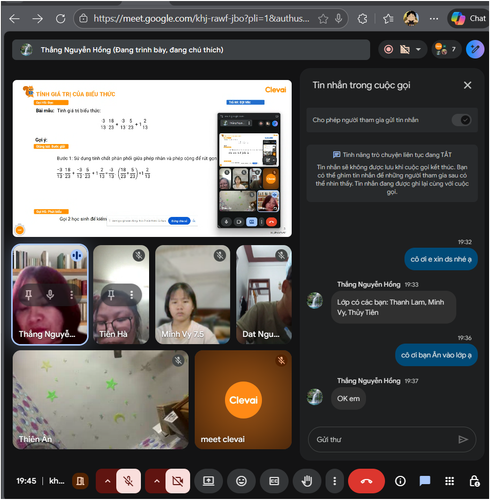Screen dimensions: 490x500
Task: Open more options on Tiên Hà's tile
Action: 132,295
